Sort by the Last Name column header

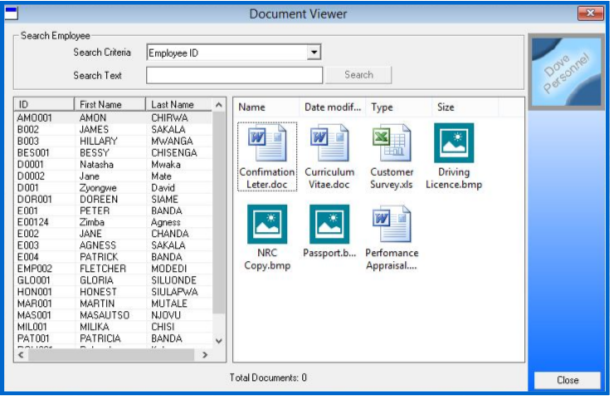(x=179, y=104)
